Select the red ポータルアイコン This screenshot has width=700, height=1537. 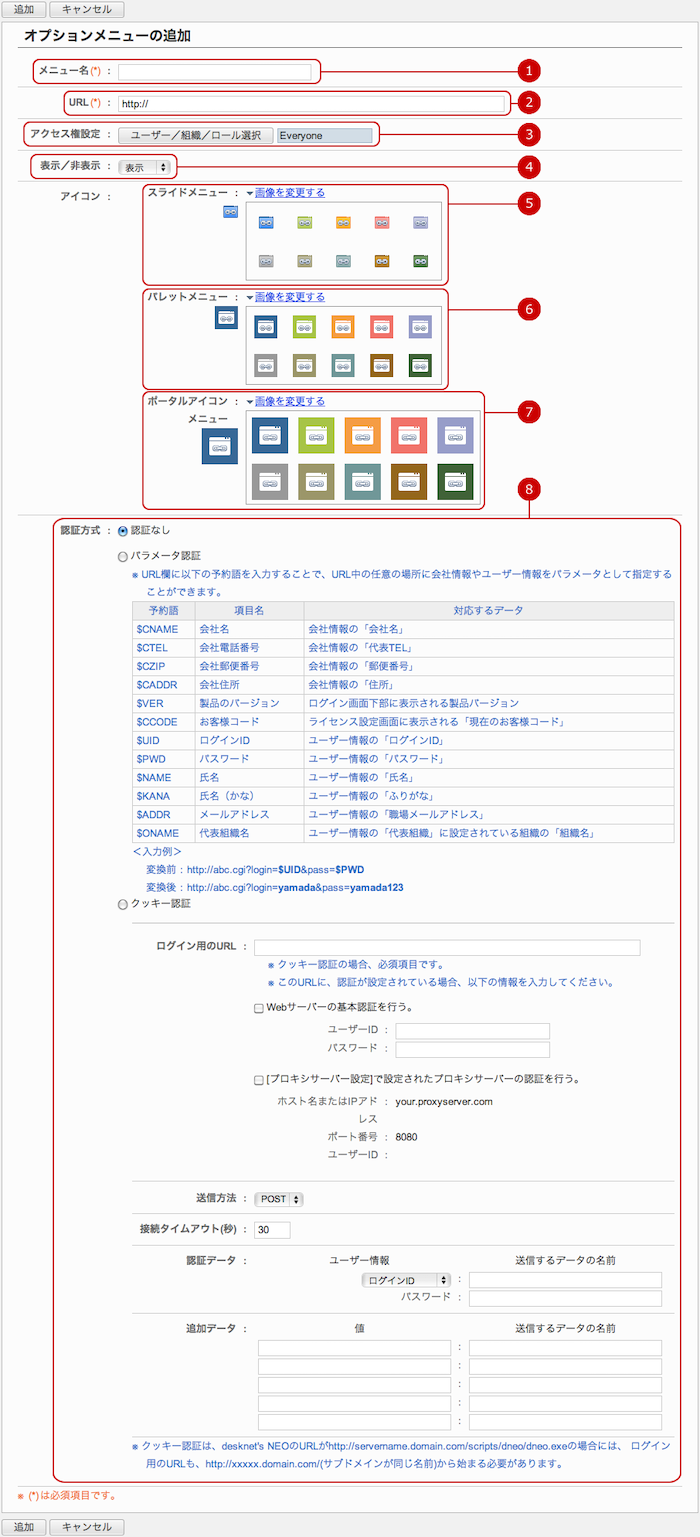409,436
